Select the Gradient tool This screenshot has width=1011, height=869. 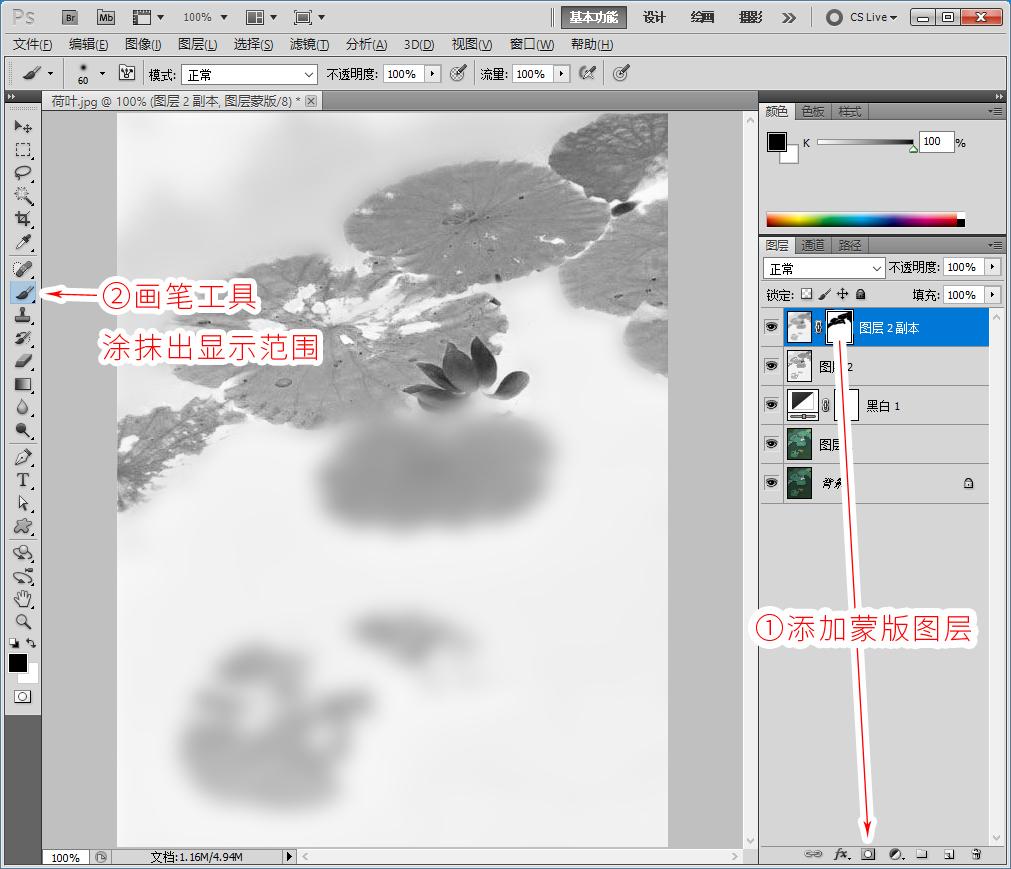click(23, 384)
